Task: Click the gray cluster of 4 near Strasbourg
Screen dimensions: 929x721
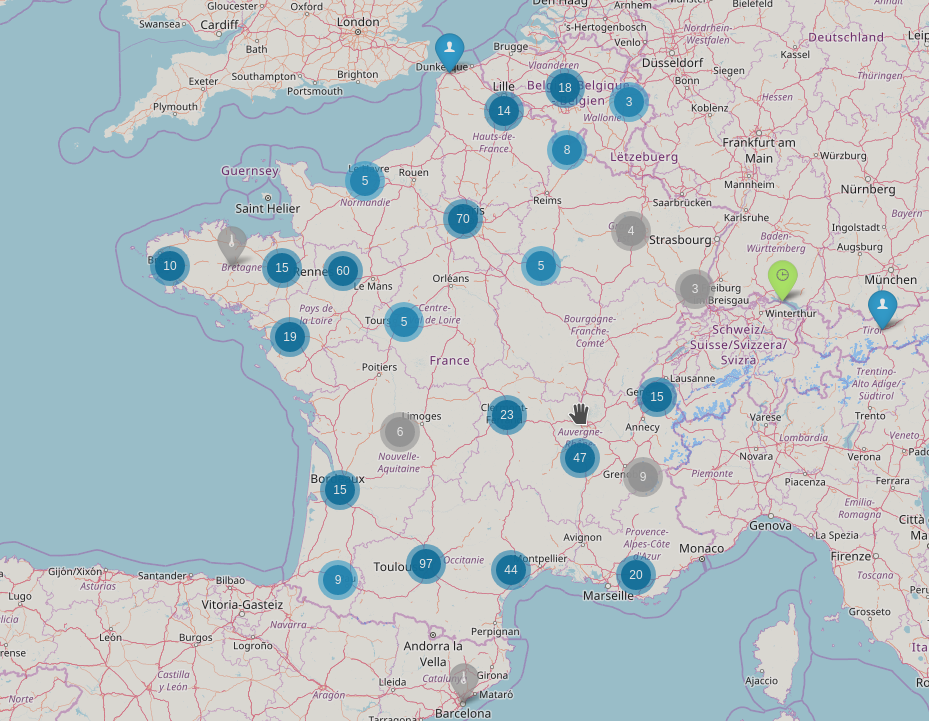Action: [630, 230]
